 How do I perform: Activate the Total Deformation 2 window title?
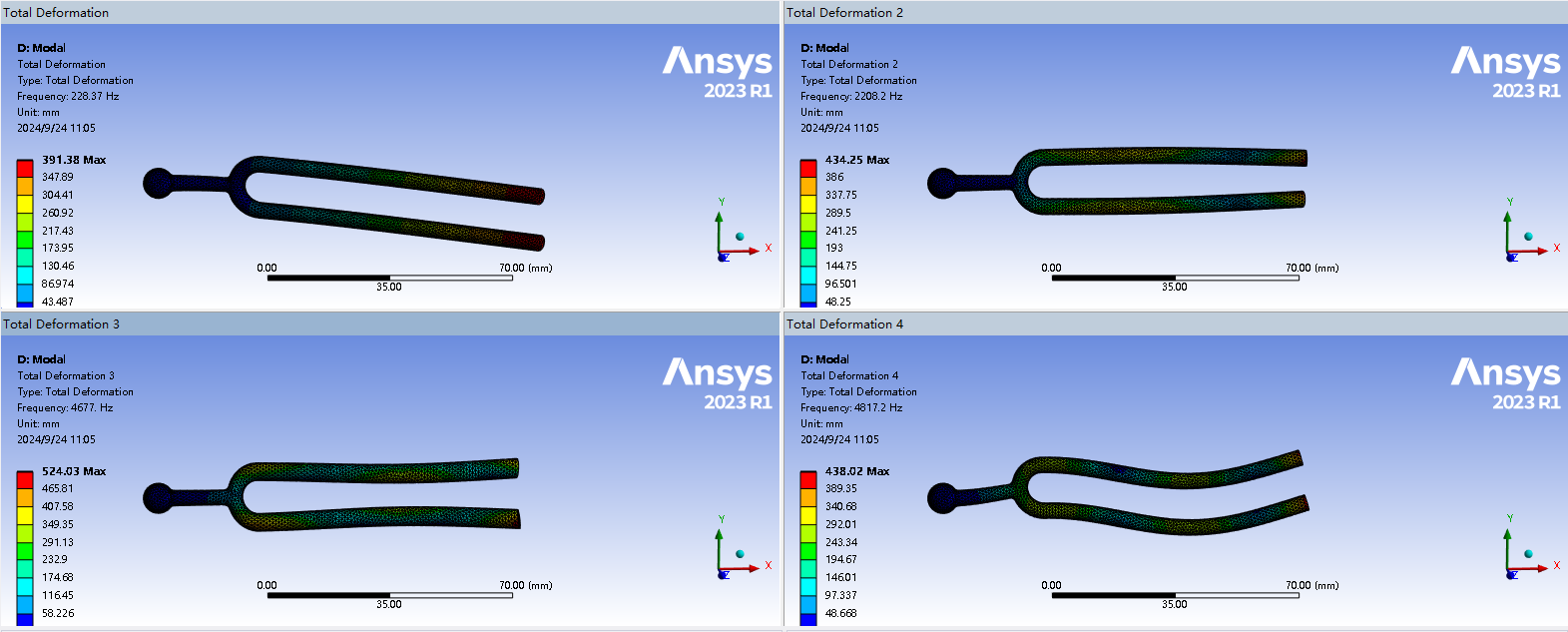coord(844,13)
